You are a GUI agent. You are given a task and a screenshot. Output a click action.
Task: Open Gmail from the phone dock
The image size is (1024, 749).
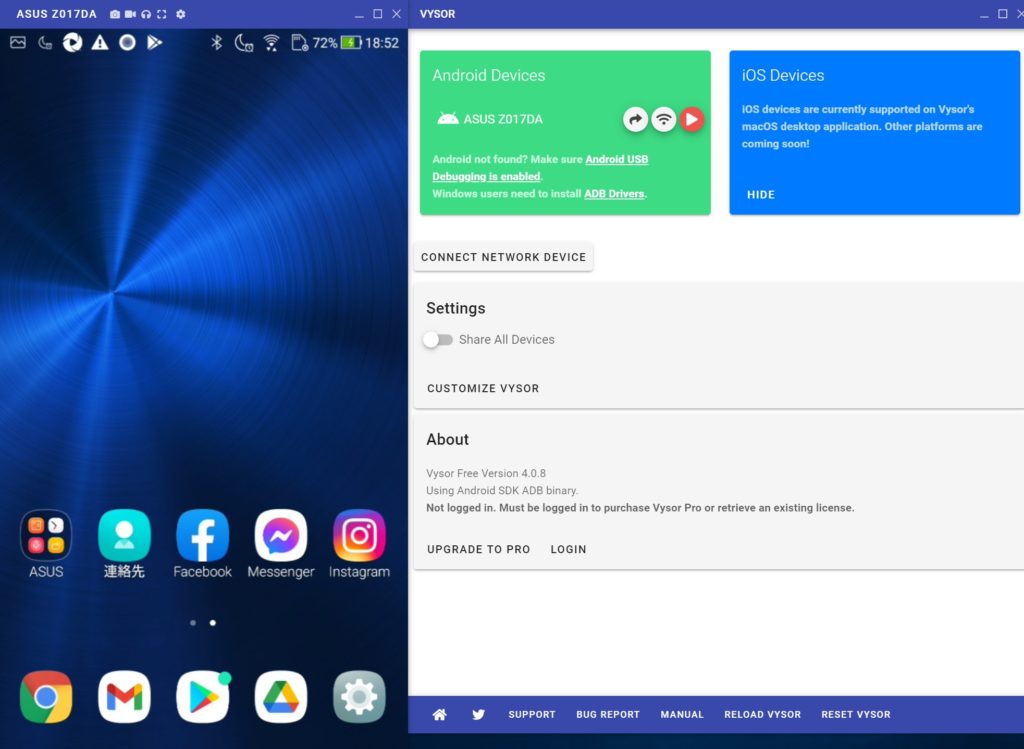pos(124,697)
